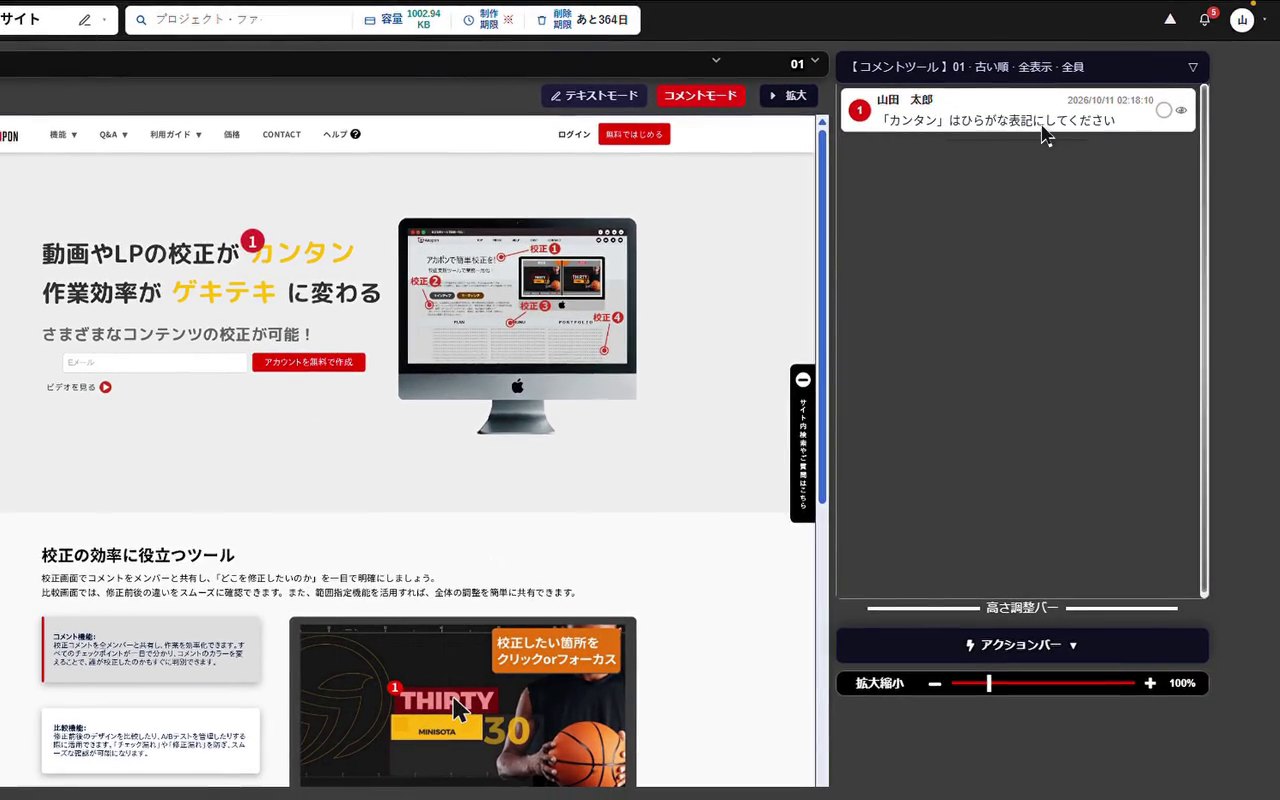The width and height of the screenshot is (1280, 800).
Task: Expand the chevron left of 01
Action: tap(716, 61)
